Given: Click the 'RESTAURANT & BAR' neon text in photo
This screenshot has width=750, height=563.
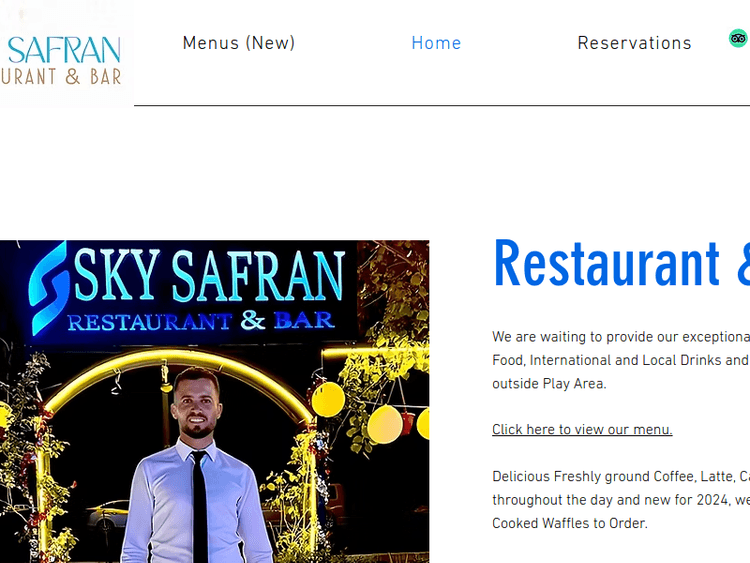Looking at the screenshot, I should point(200,321).
